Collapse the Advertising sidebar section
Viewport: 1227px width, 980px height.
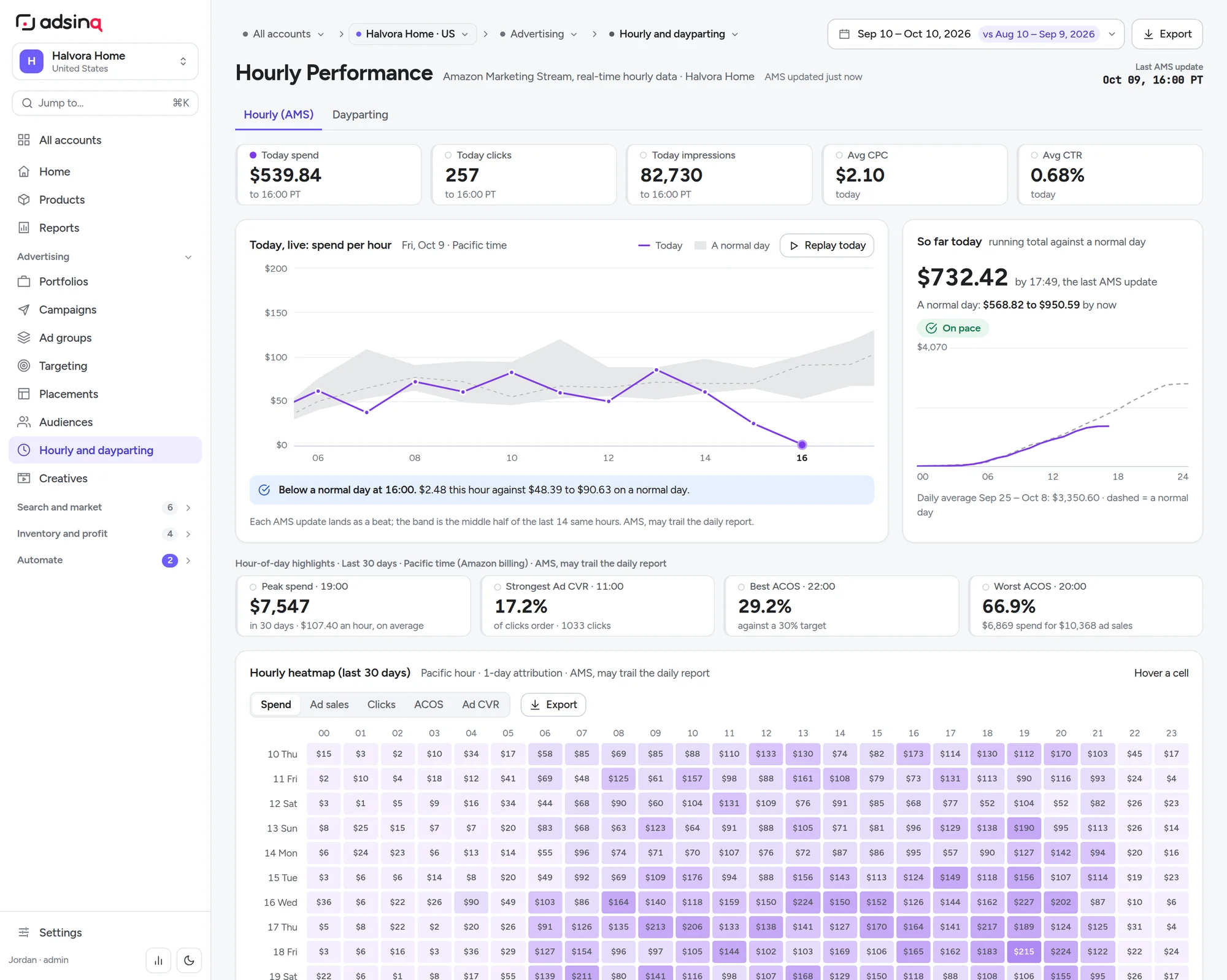pos(105,257)
